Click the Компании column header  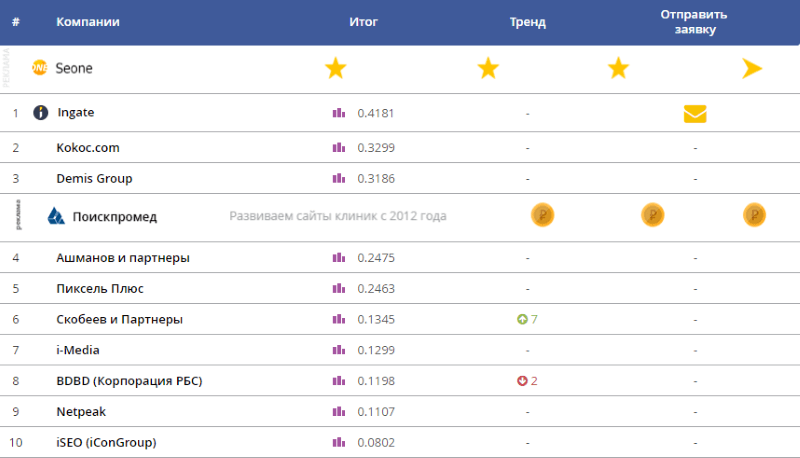coord(88,22)
